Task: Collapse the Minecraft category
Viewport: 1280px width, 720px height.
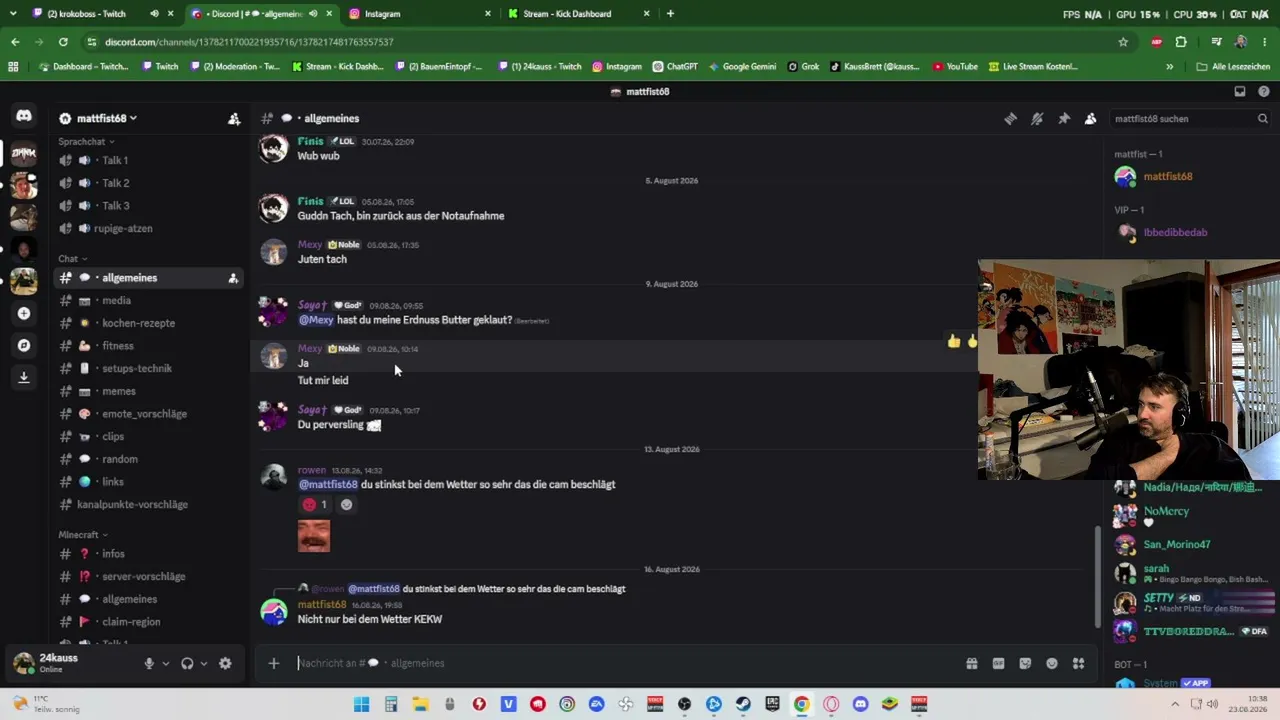Action: 83,535
